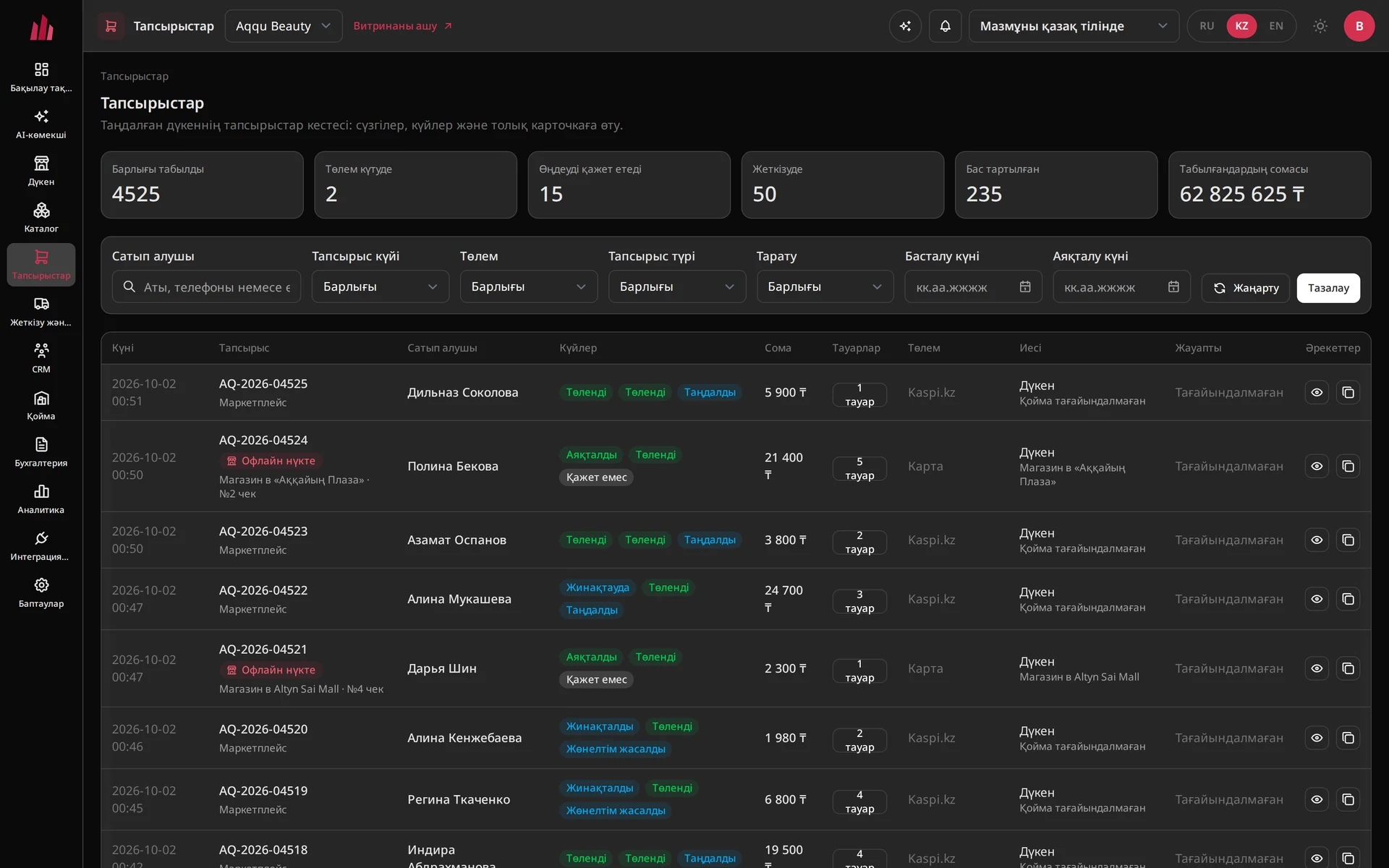The image size is (1389, 868).
Task: Go to CRM in the sidebar
Action: coord(41,359)
